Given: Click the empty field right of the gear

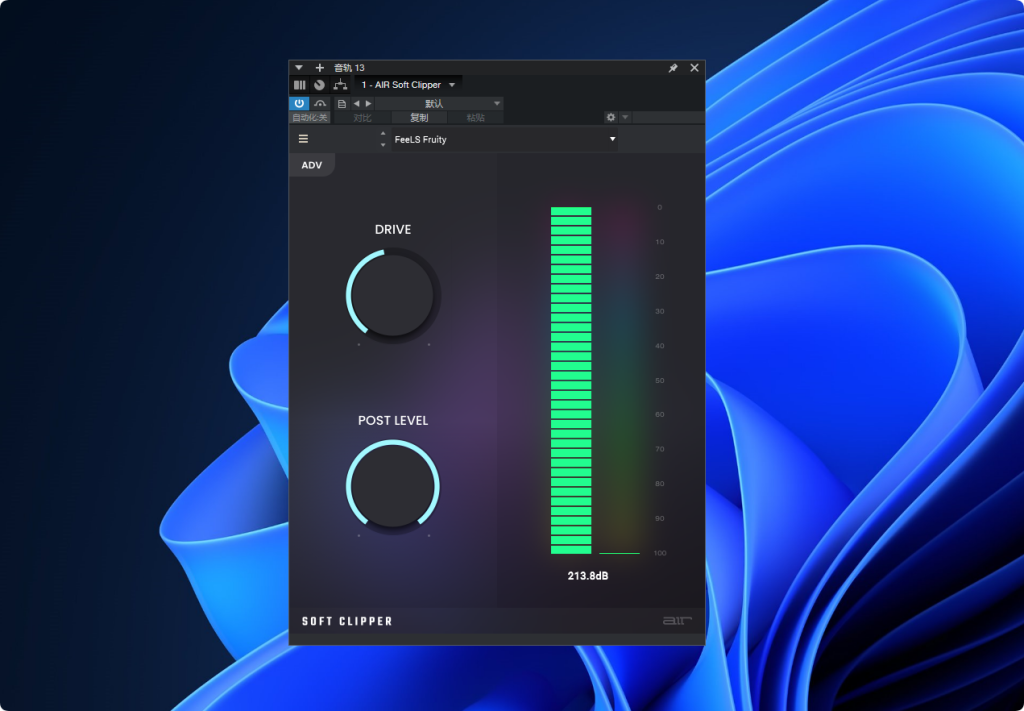Looking at the screenshot, I should tap(668, 118).
